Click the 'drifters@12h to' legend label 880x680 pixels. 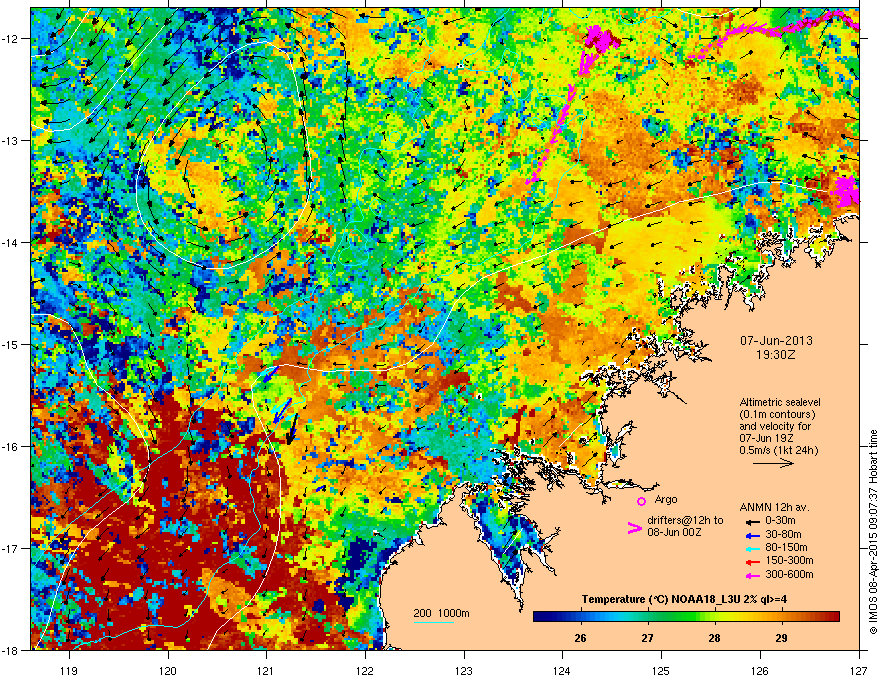tap(685, 521)
